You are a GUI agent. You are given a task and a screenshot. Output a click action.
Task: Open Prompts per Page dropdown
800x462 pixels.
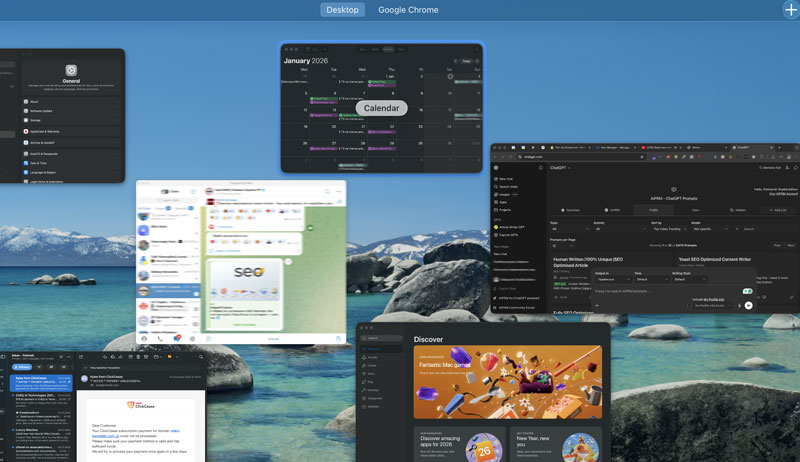(x=562, y=246)
